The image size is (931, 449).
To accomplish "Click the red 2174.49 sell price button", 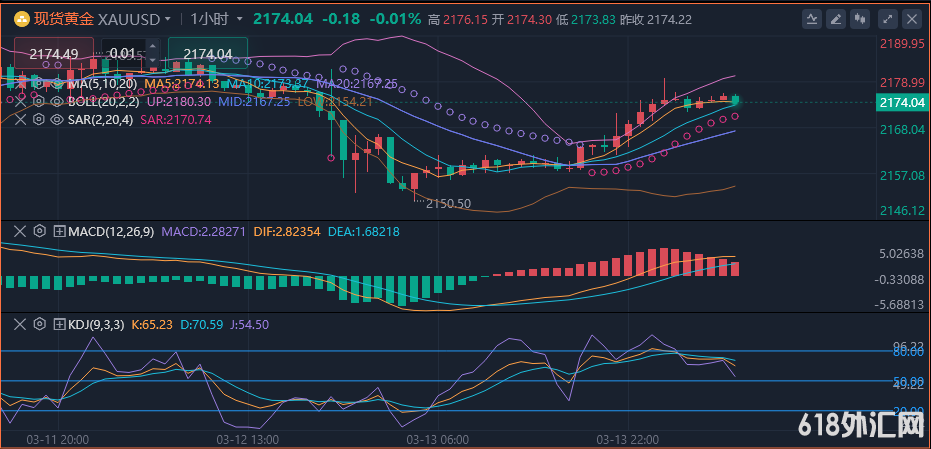I will (55, 54).
